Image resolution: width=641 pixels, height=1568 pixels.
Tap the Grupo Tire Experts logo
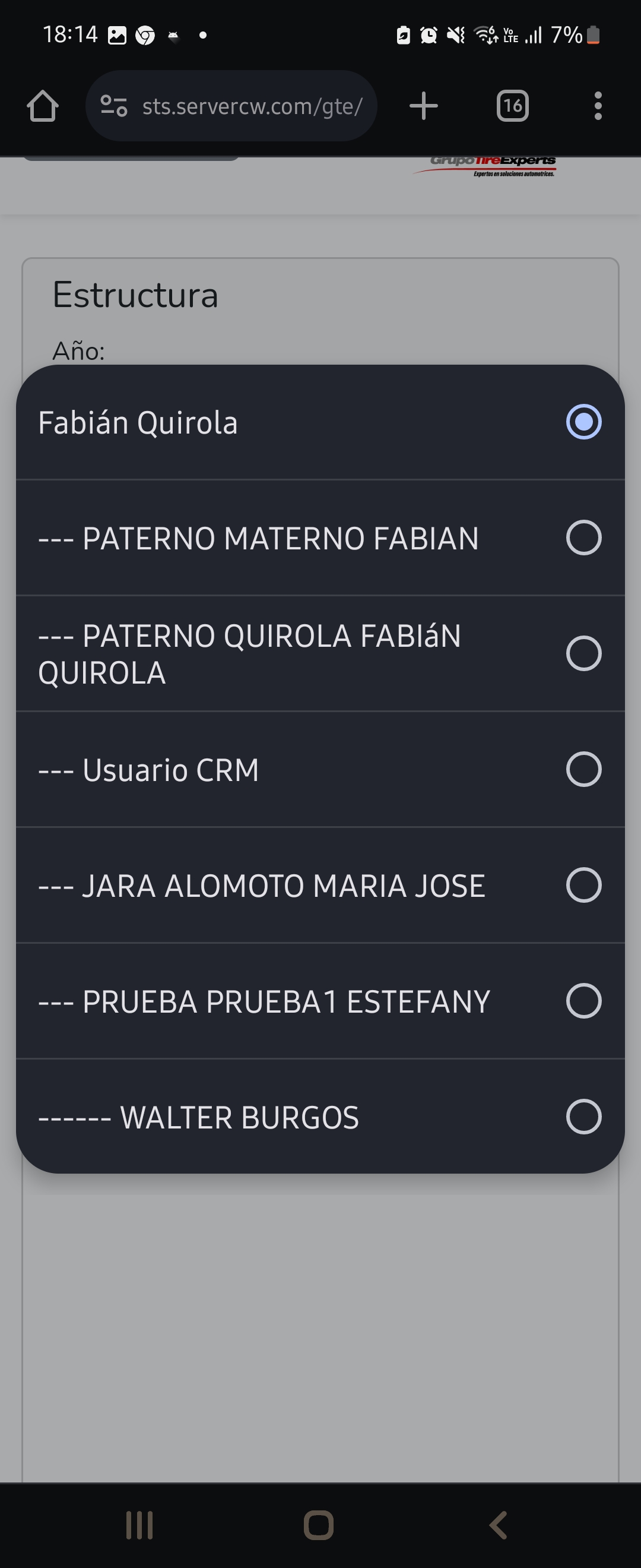493,166
